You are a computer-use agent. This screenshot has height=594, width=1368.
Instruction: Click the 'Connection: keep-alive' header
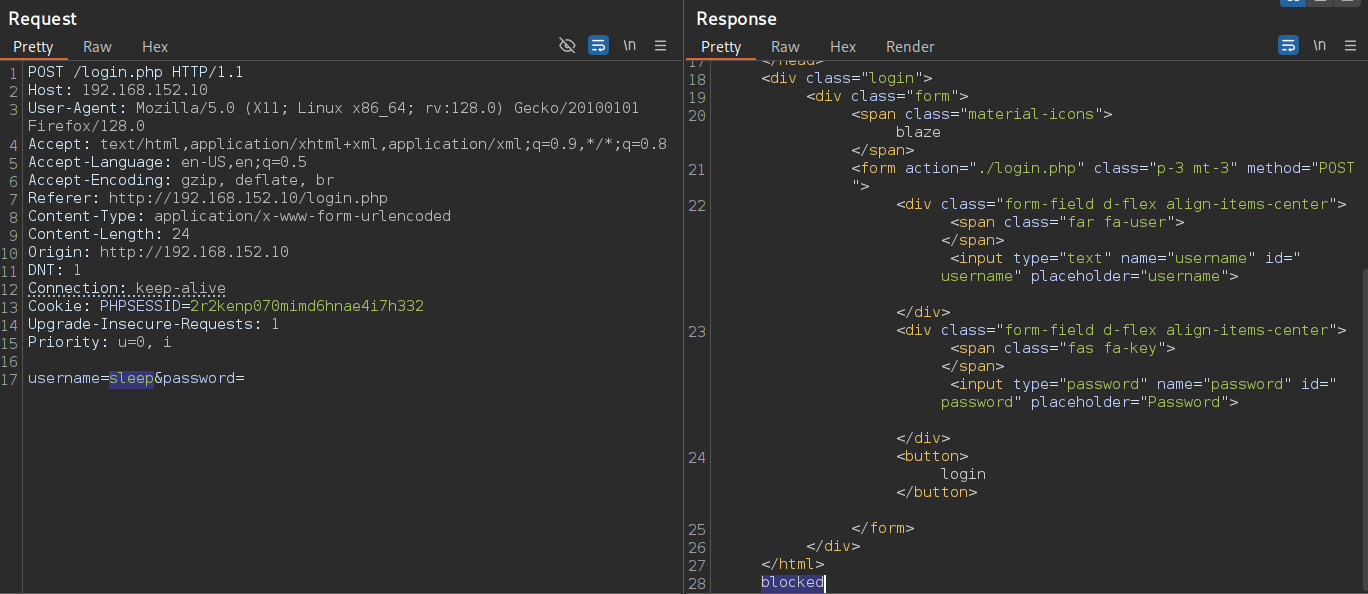click(x=127, y=288)
